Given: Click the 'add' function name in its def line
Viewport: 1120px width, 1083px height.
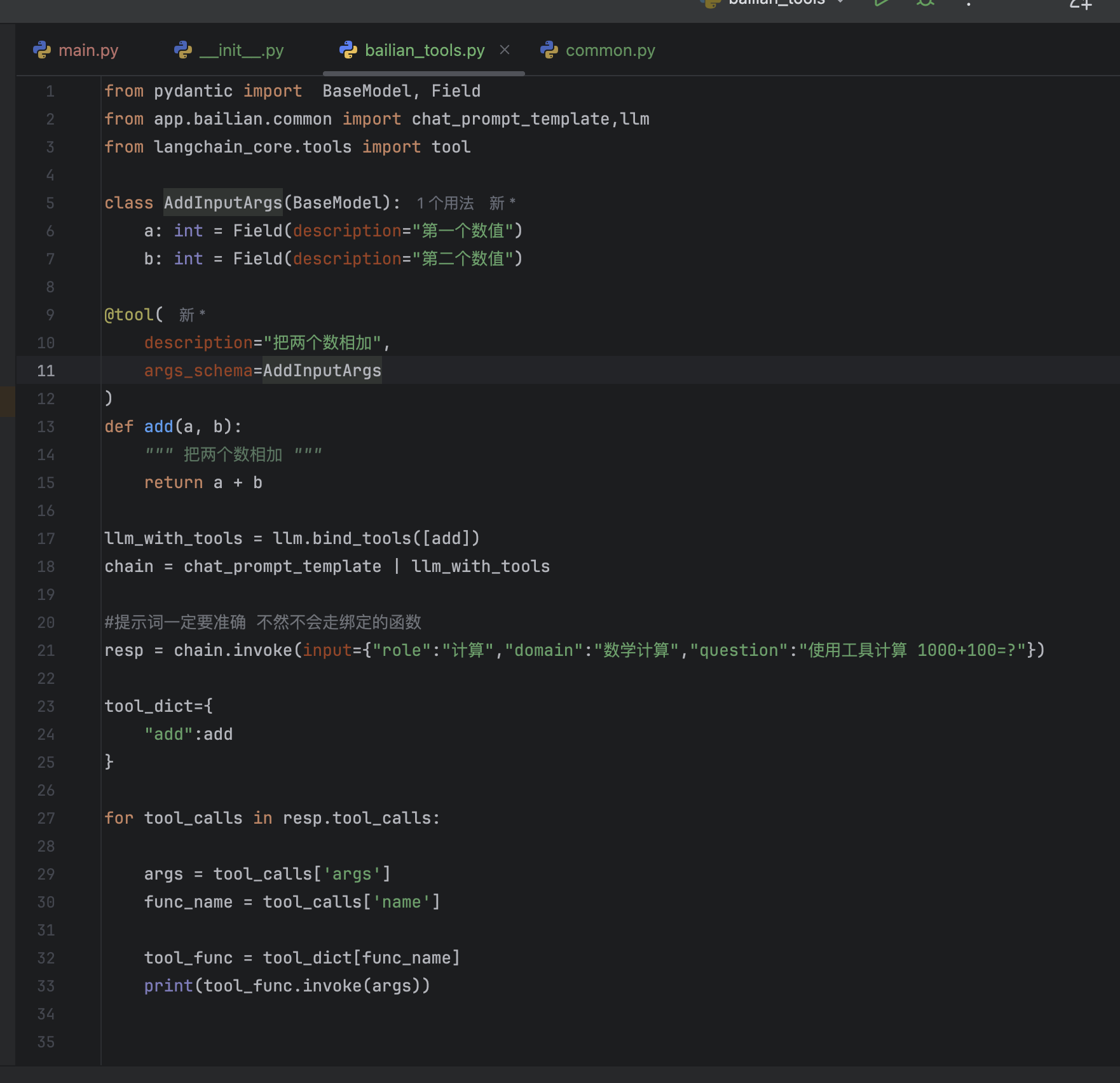Looking at the screenshot, I should (x=158, y=426).
